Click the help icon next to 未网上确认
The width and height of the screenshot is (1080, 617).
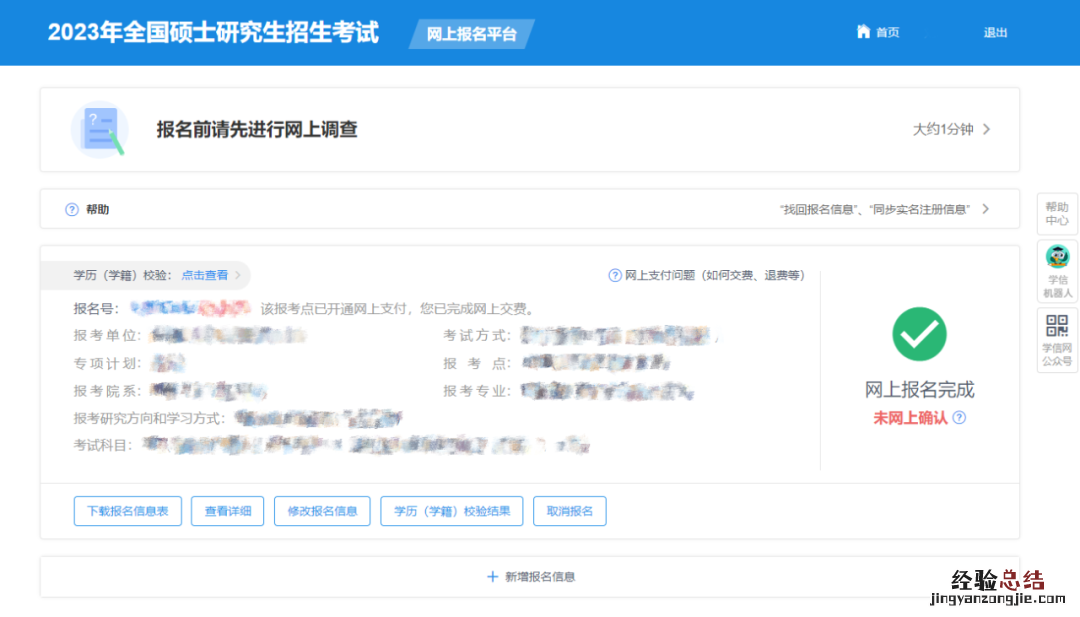click(x=959, y=418)
